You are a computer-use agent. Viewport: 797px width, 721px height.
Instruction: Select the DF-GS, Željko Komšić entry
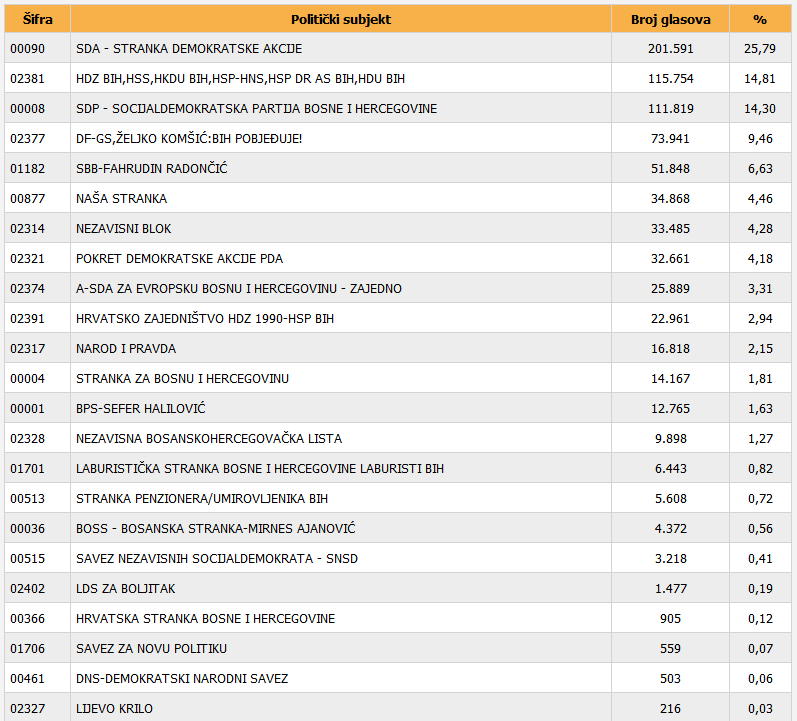[189, 139]
